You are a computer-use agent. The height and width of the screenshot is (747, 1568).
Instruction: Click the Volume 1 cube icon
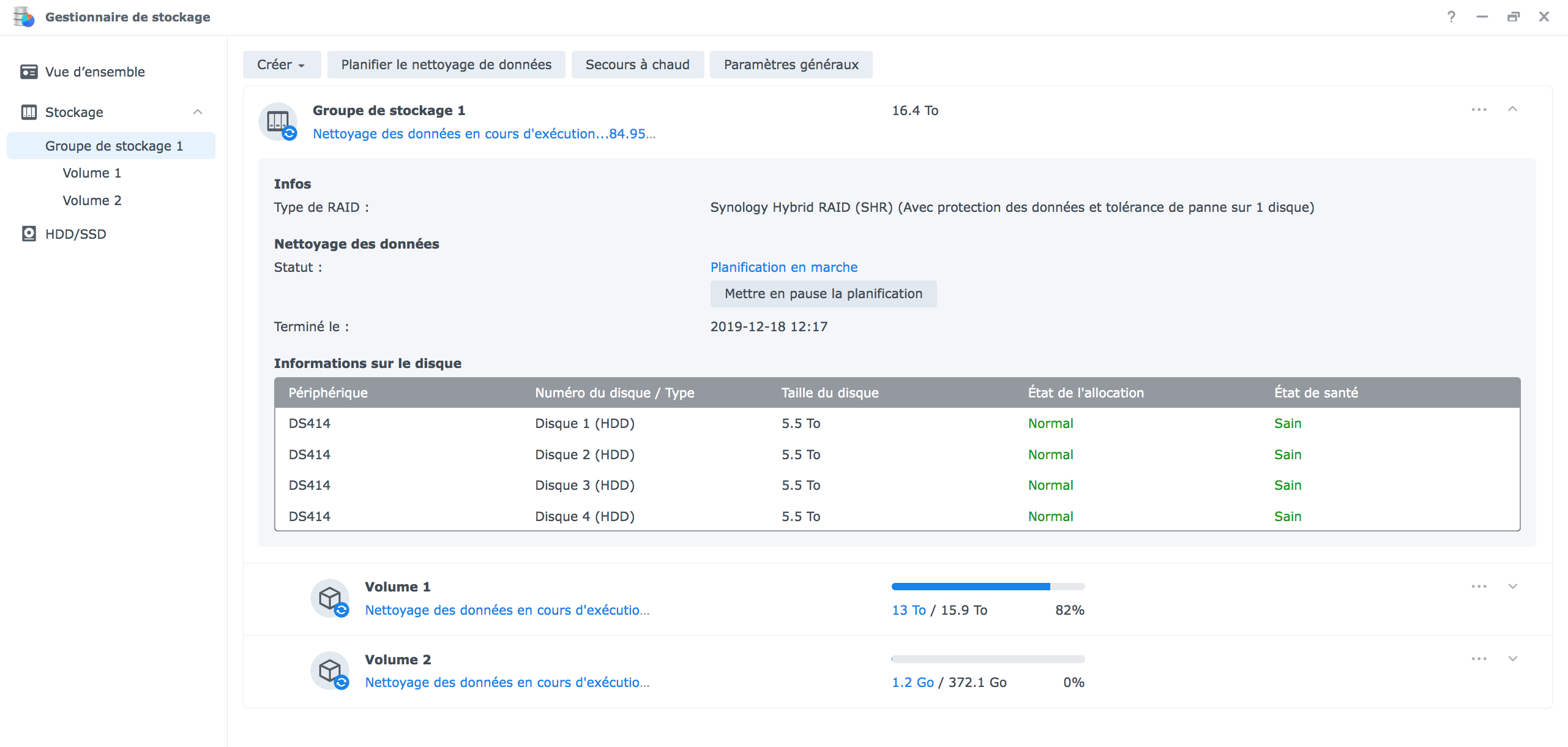(x=330, y=598)
